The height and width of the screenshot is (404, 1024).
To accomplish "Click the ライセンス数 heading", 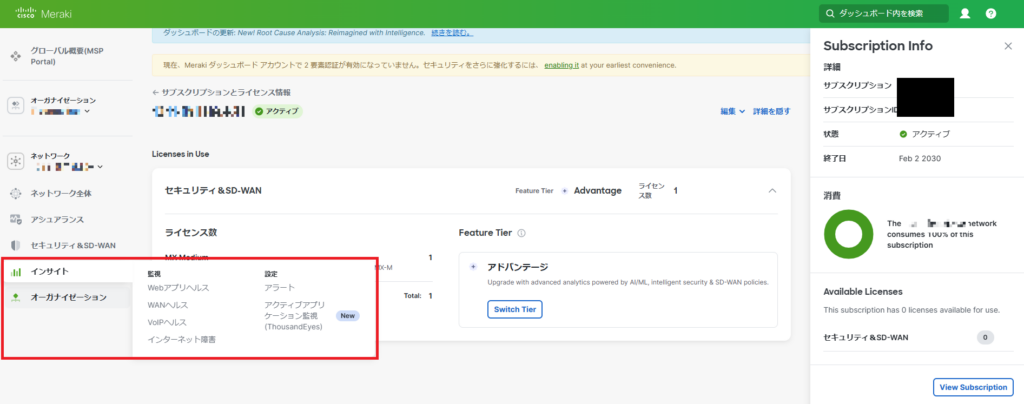I will [191, 233].
